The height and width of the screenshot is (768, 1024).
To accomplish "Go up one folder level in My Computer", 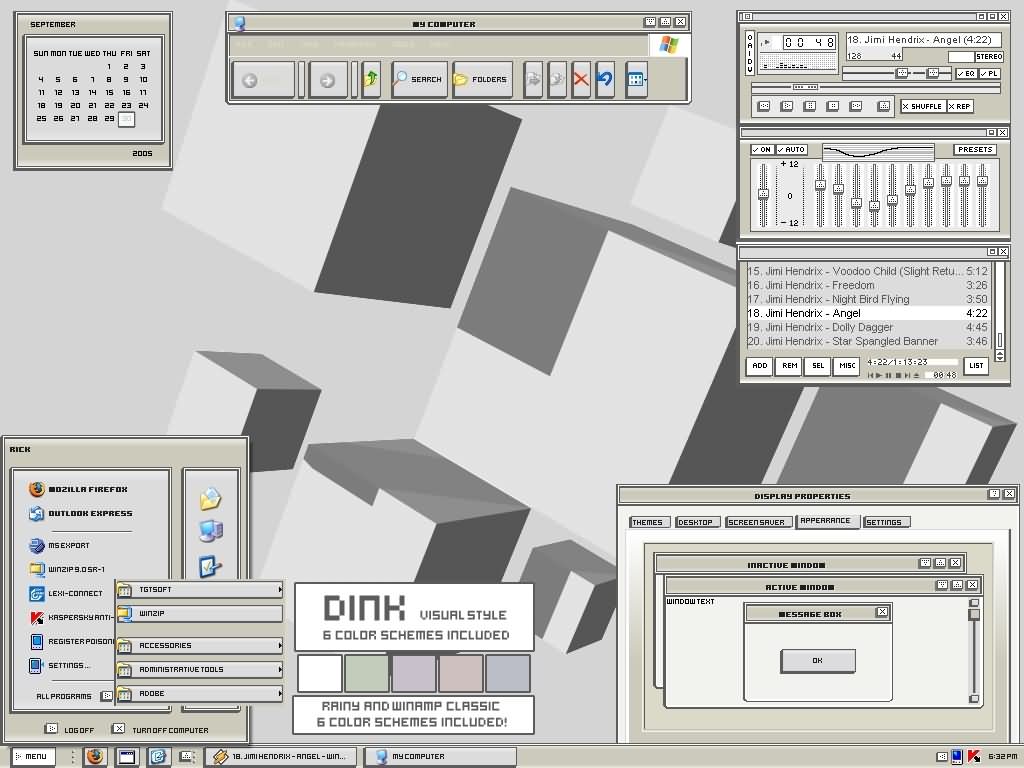I will click(371, 80).
